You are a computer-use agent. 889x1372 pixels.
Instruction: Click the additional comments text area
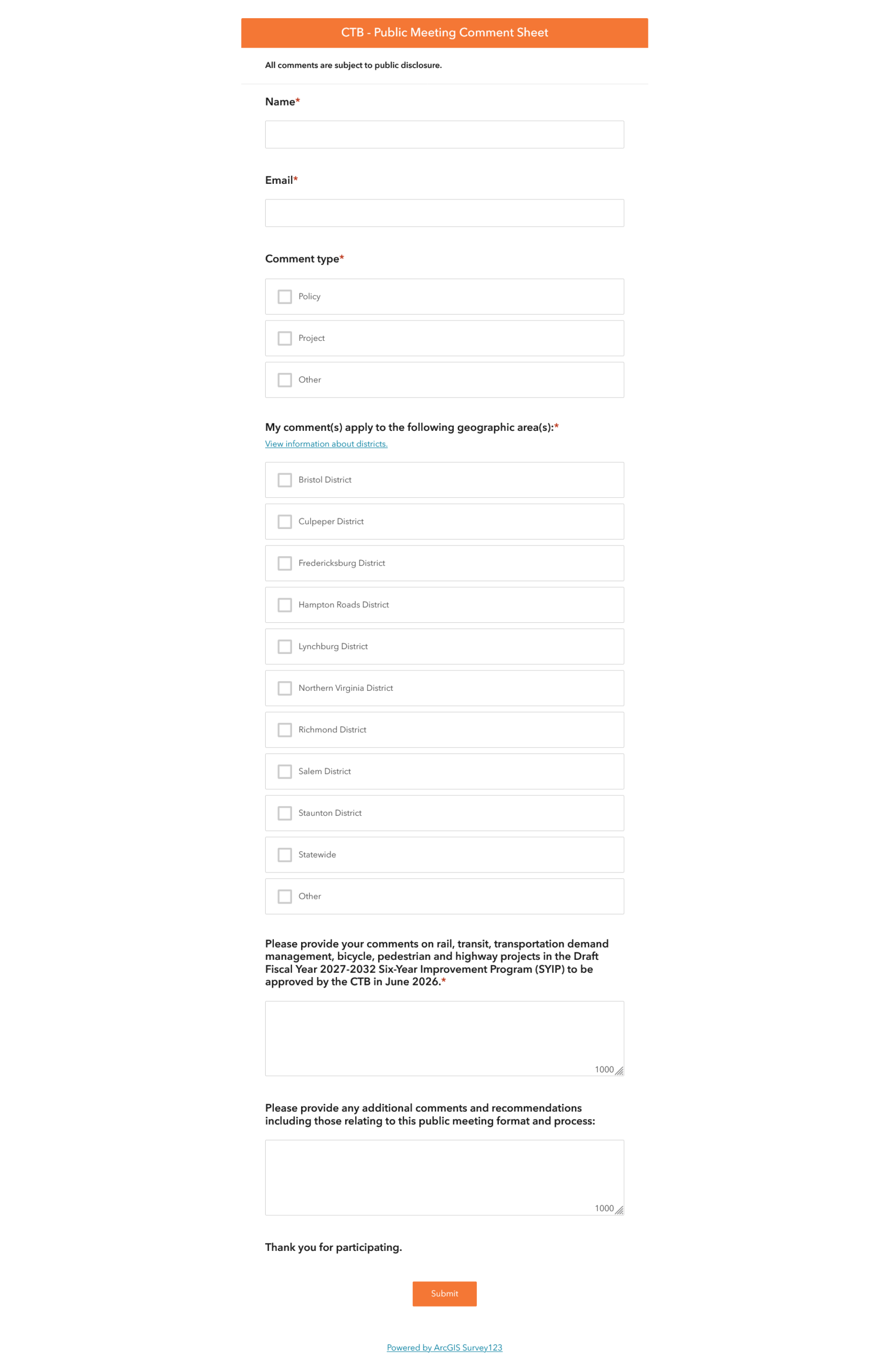tap(444, 1177)
